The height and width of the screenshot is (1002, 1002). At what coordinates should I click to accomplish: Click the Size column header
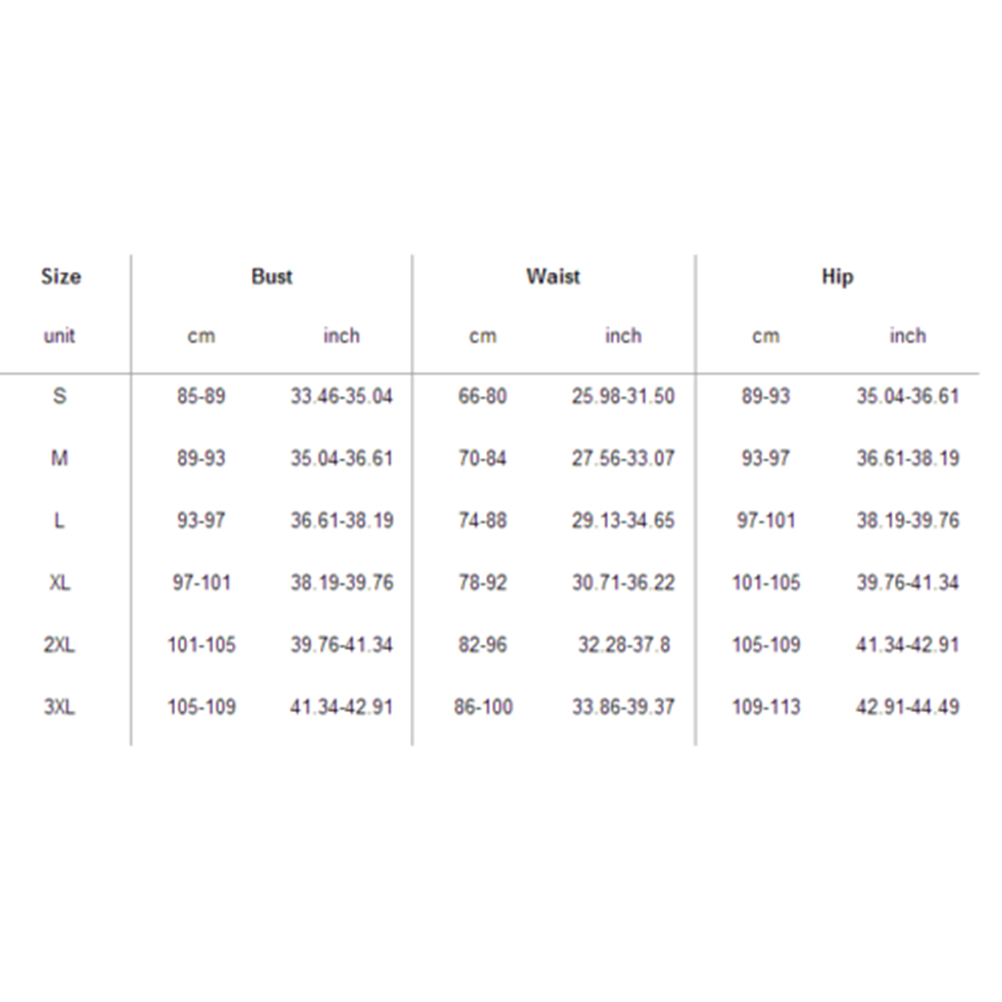pyautogui.click(x=61, y=277)
